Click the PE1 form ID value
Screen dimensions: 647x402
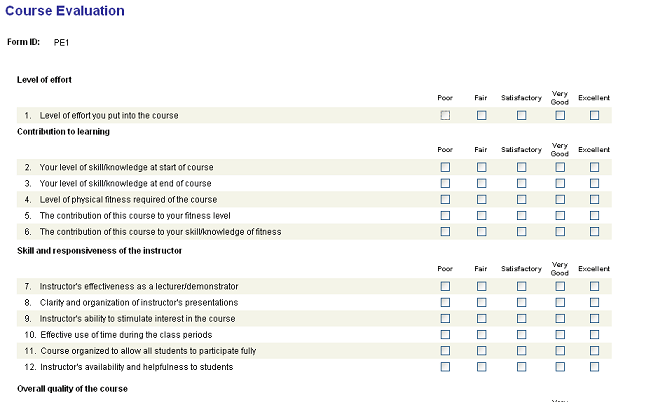click(61, 43)
